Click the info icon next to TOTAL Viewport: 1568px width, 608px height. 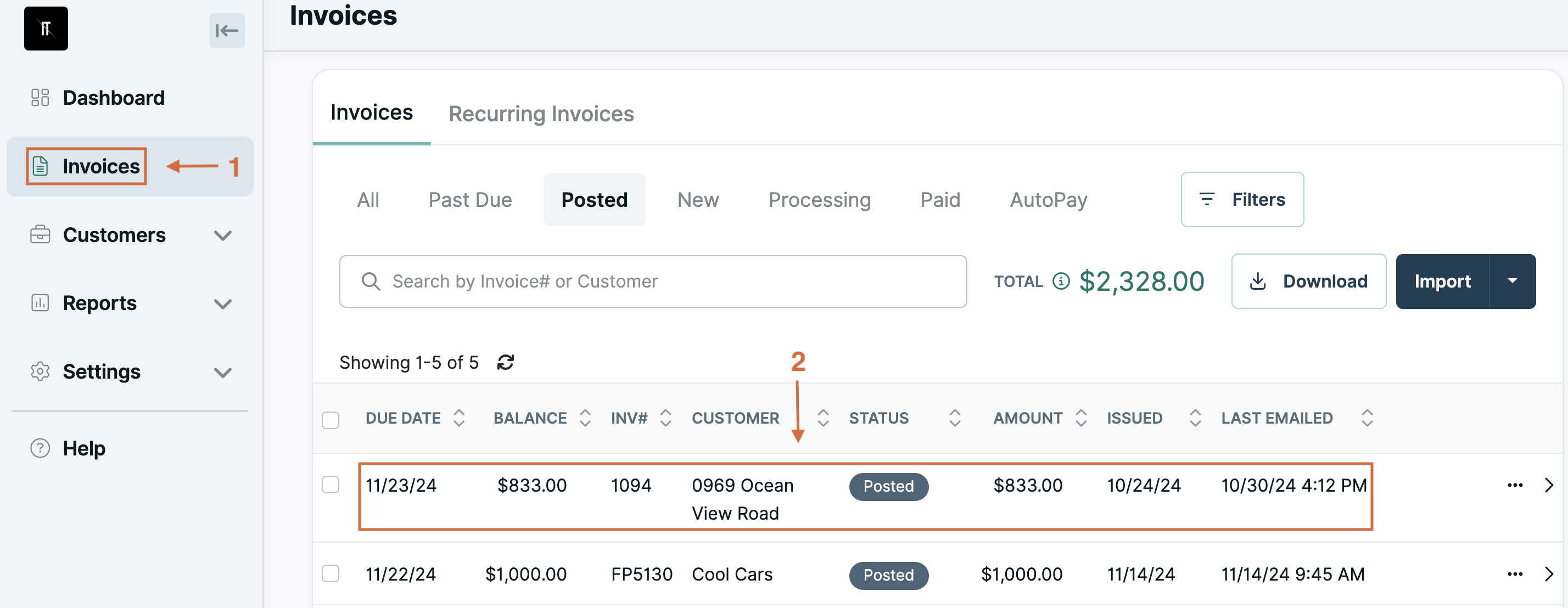coord(1061,281)
